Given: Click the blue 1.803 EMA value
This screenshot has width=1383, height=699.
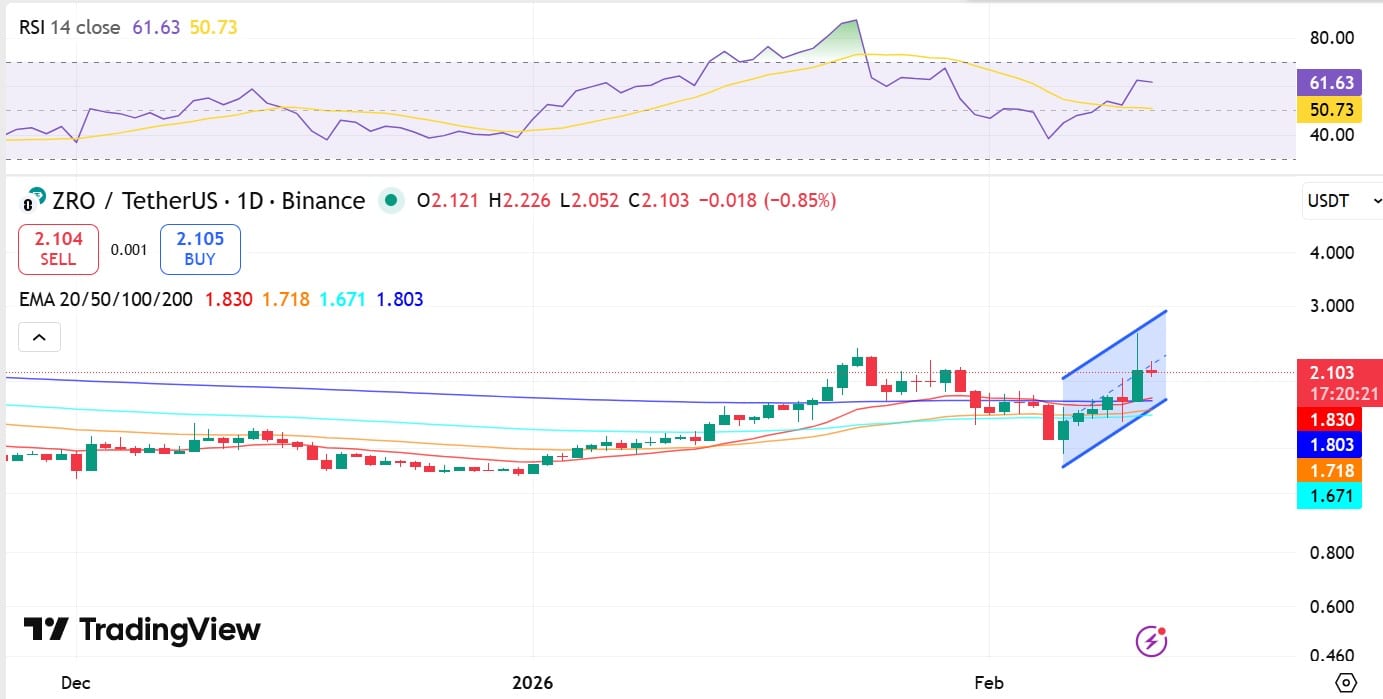Looking at the screenshot, I should [1330, 445].
